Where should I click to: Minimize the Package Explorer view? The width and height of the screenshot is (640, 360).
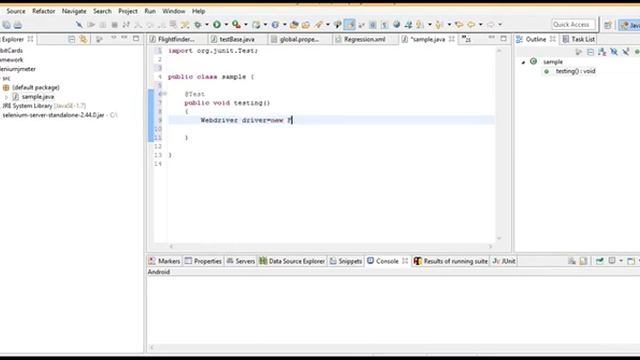pyautogui.click(x=124, y=38)
